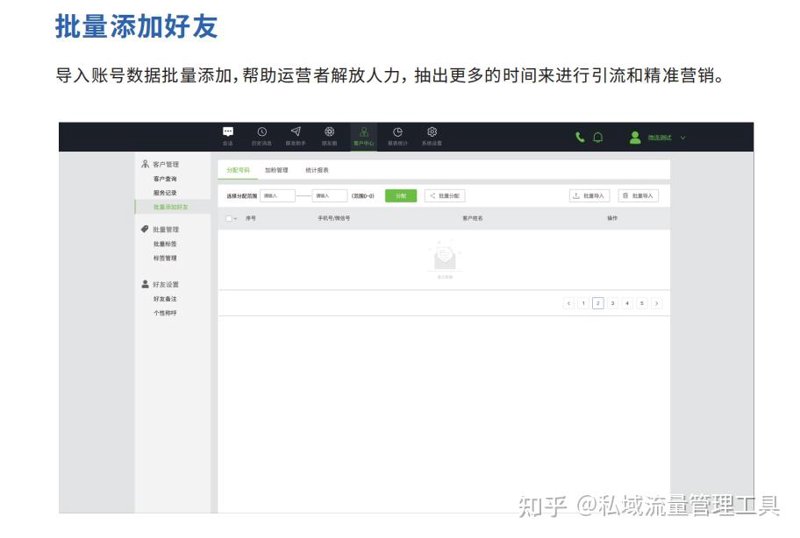This screenshot has height=538, width=800.
Task: Go to page 2
Action: pyautogui.click(x=598, y=303)
